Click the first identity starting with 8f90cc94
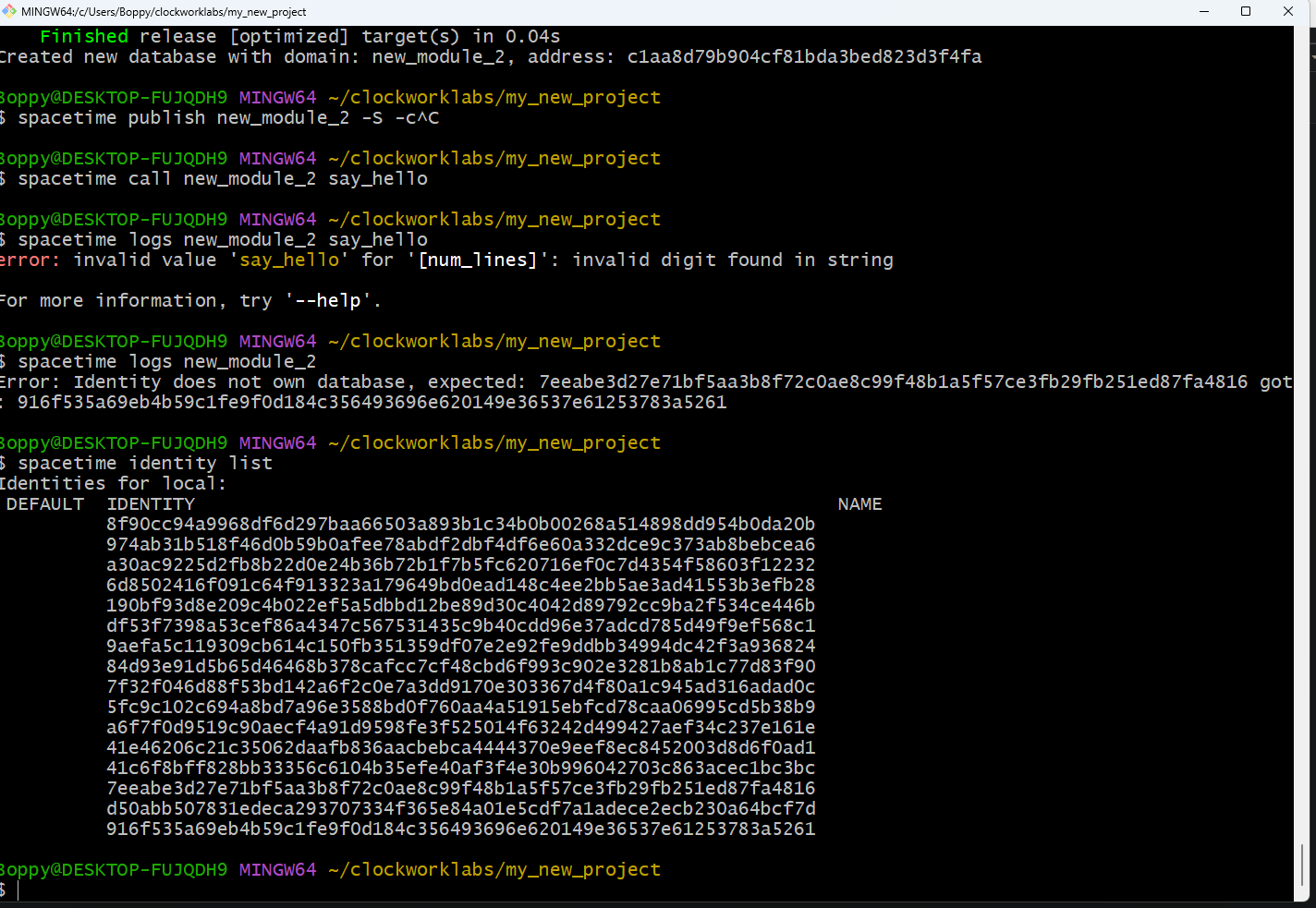 [460, 524]
